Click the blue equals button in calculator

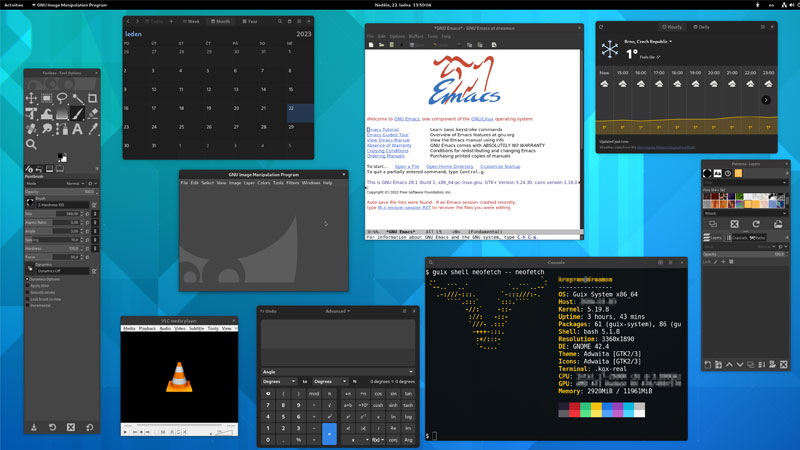click(x=329, y=433)
